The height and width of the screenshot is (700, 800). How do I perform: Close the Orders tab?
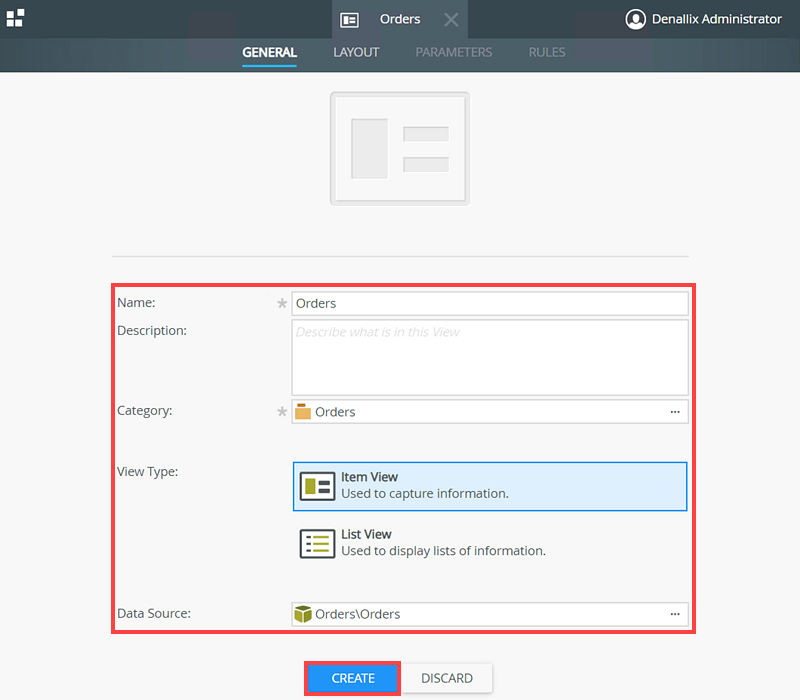(451, 20)
